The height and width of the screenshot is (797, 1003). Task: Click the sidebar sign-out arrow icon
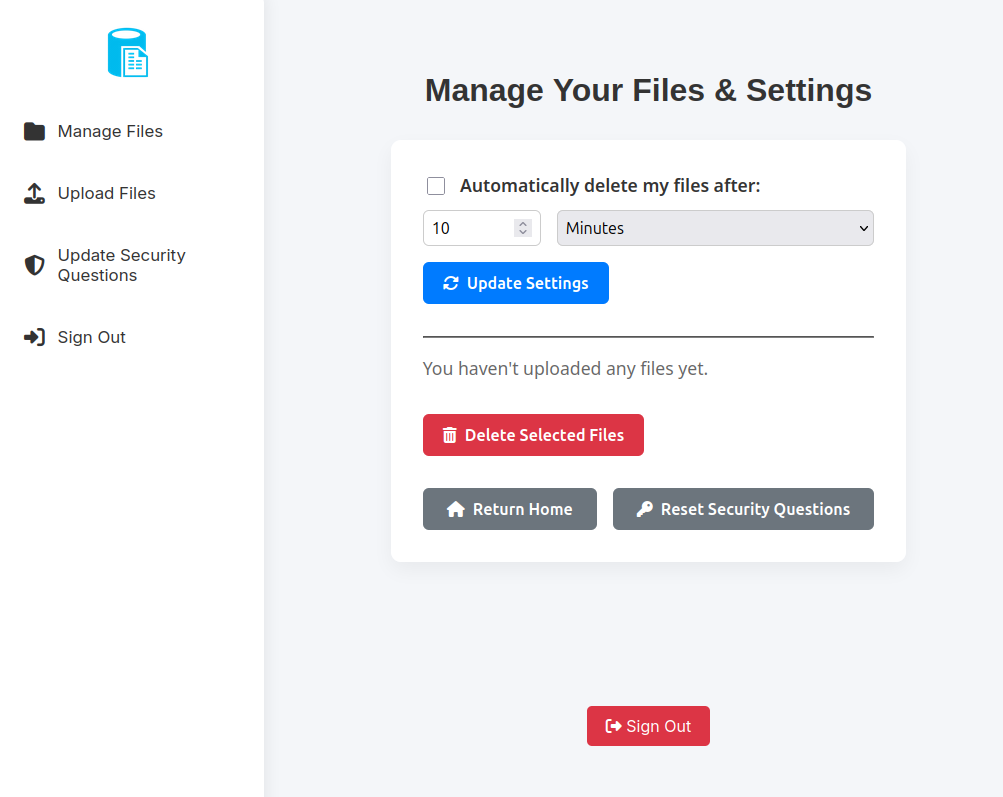(x=35, y=337)
